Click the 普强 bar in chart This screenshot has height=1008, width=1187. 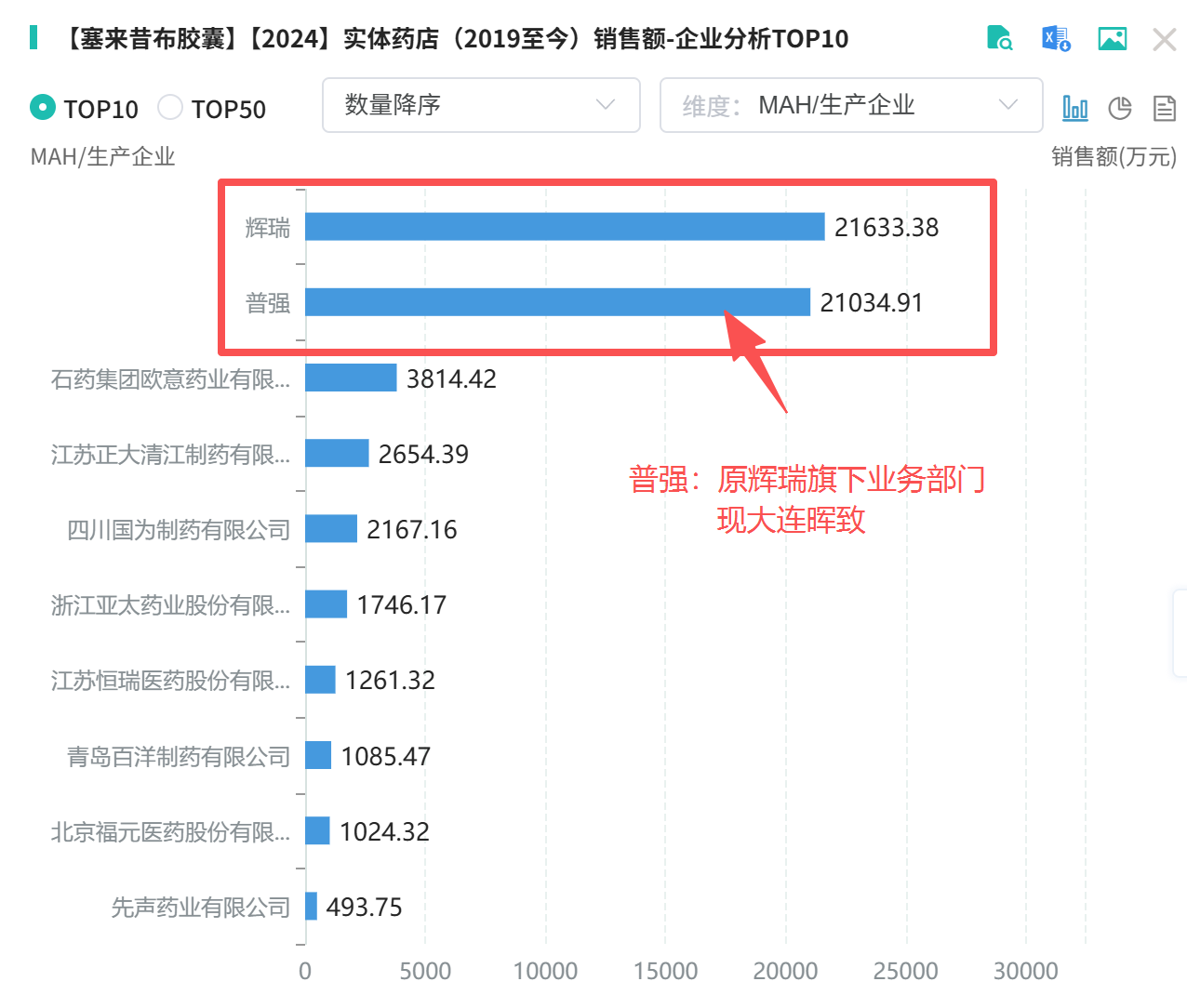pos(557,302)
